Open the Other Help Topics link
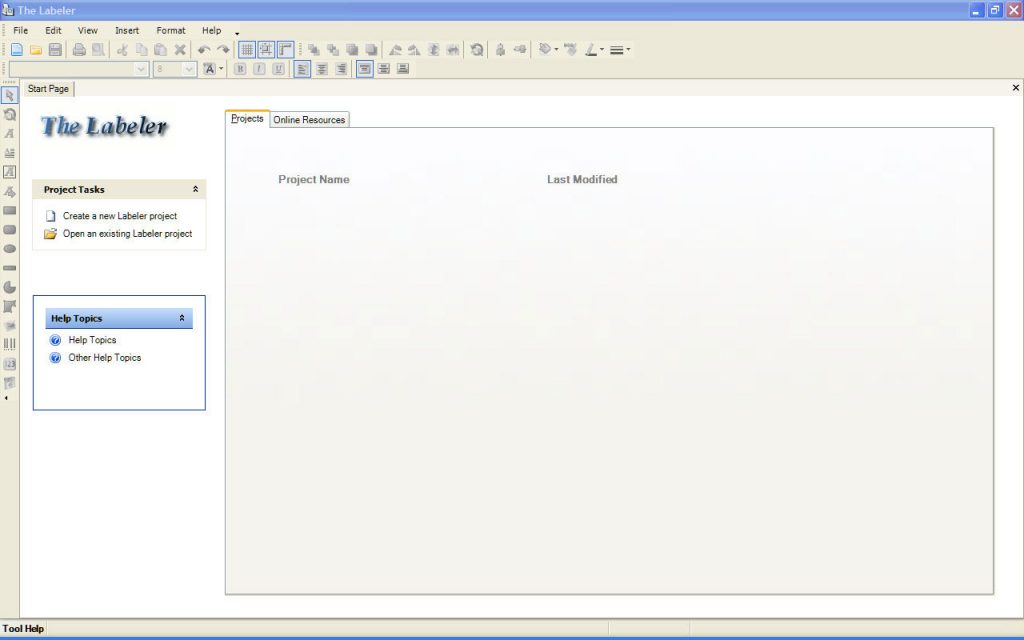This screenshot has height=640, width=1024. point(104,358)
